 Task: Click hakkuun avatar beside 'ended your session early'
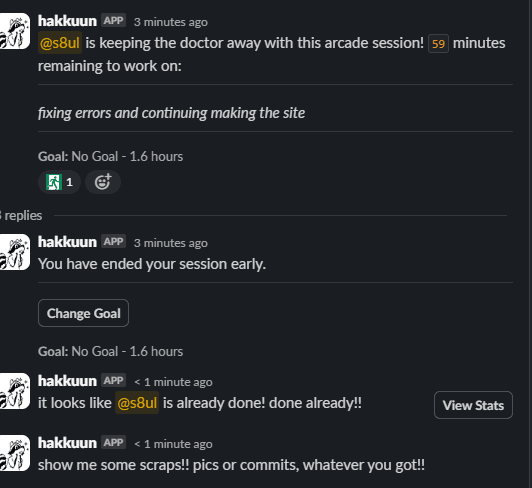click(14, 252)
